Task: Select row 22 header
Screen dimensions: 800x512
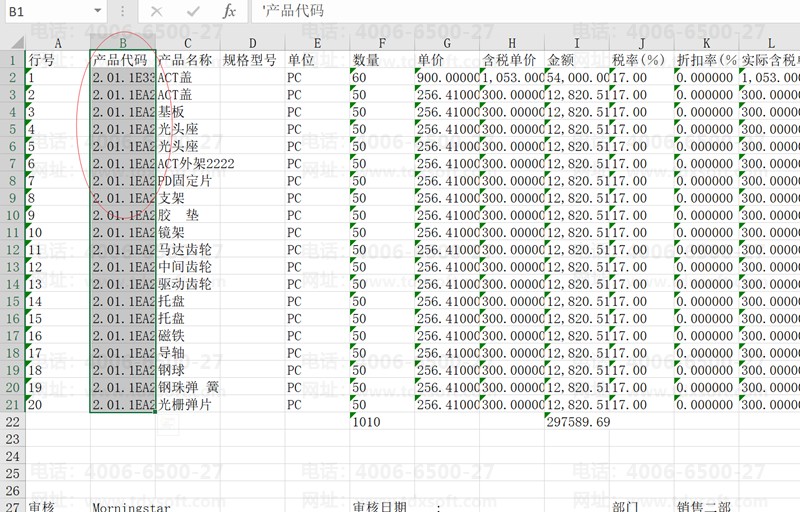Action: [x=12, y=422]
